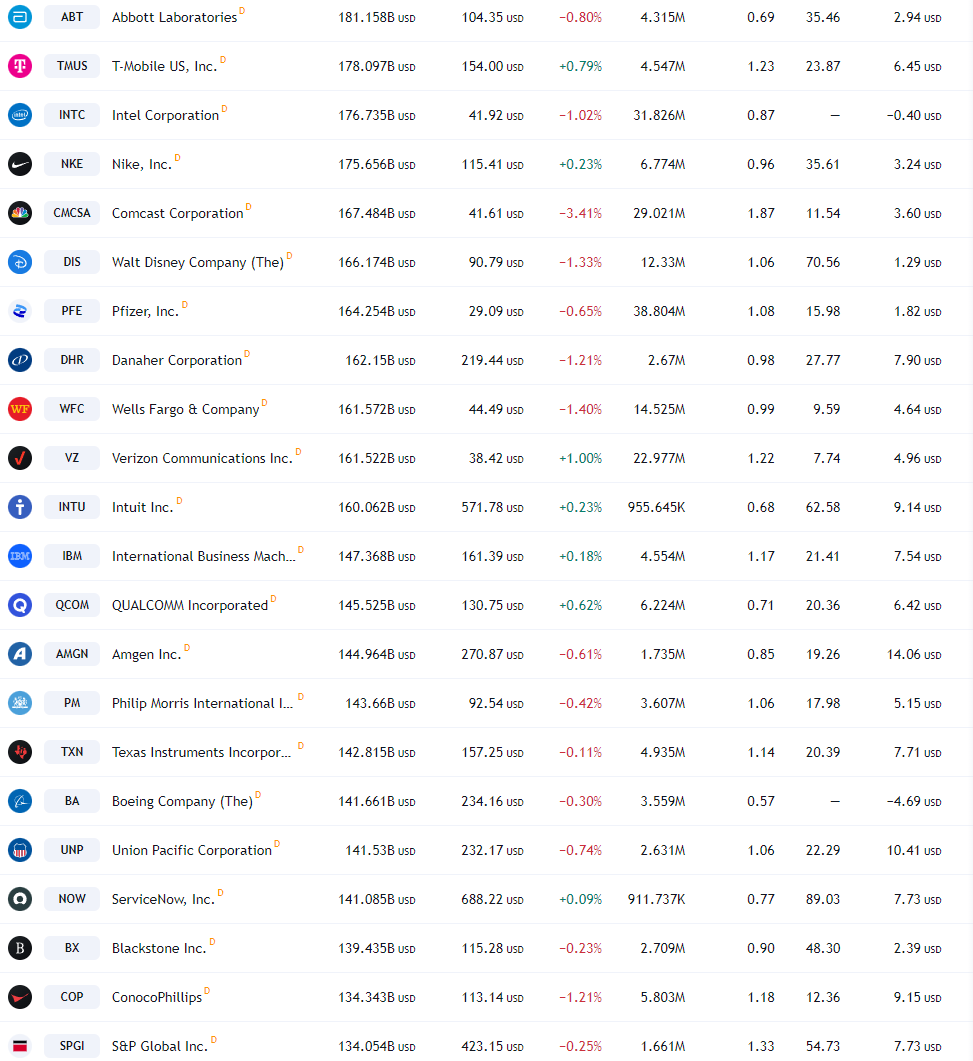Screen dimensions: 973x1061
Task: Click the Walt Disney logo icon
Action: tap(20, 262)
